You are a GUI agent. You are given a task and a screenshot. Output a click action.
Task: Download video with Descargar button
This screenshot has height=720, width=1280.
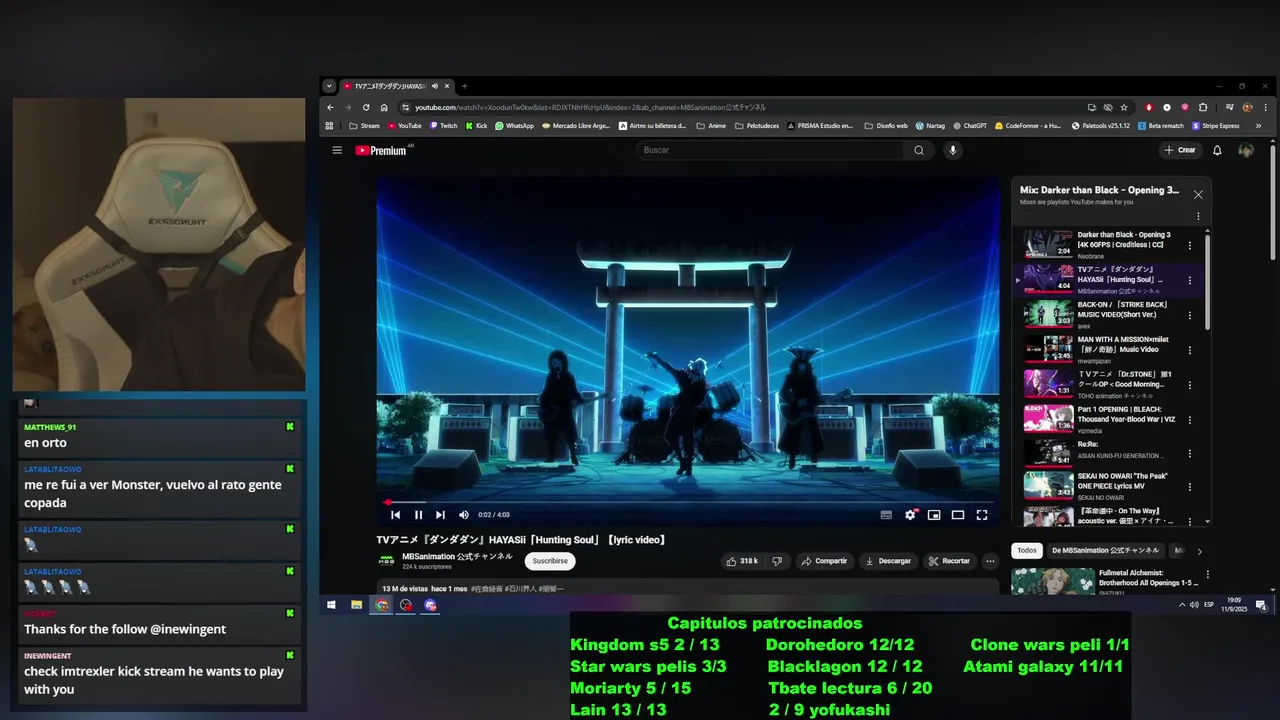889,561
